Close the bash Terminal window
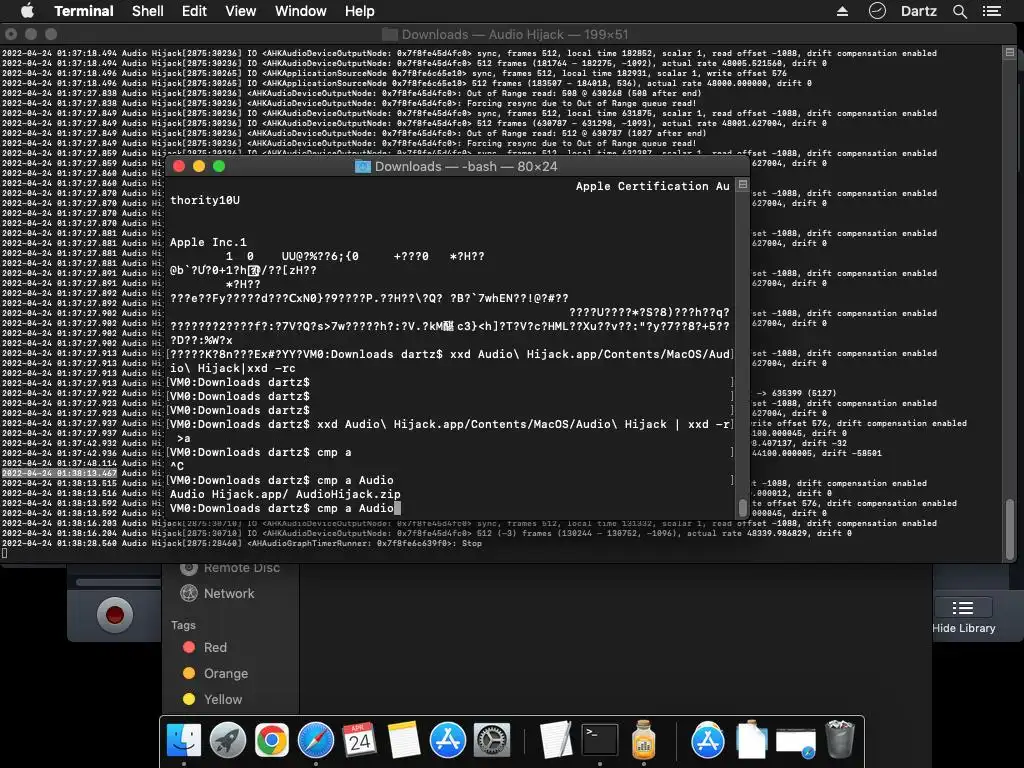1024x768 pixels. point(179,167)
